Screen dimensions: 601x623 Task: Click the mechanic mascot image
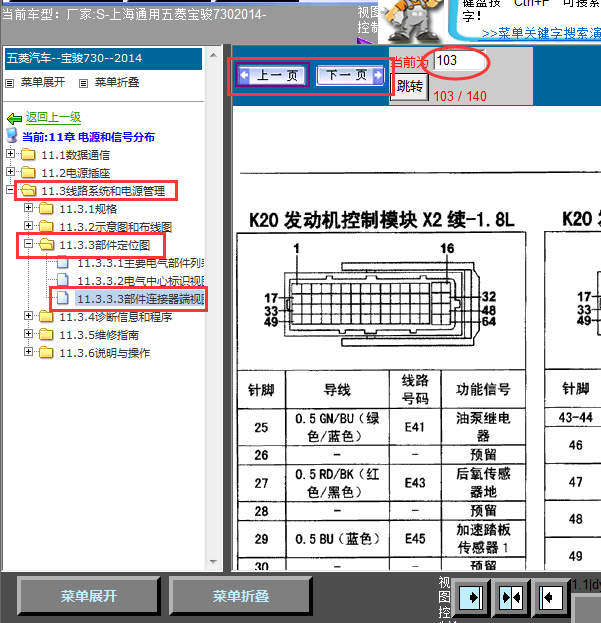(x=412, y=21)
